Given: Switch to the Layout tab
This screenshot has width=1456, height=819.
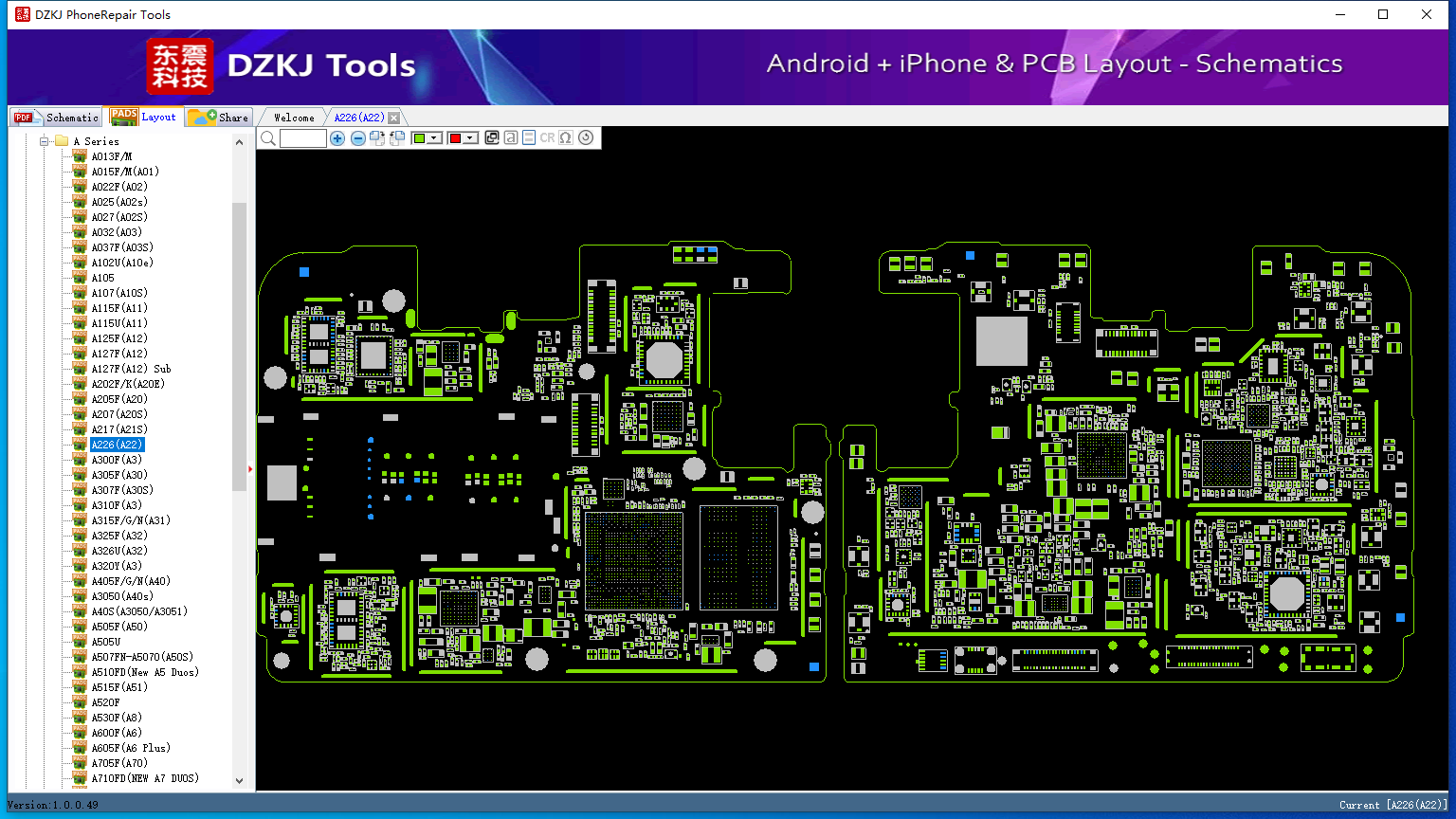Looking at the screenshot, I should coord(144,117).
